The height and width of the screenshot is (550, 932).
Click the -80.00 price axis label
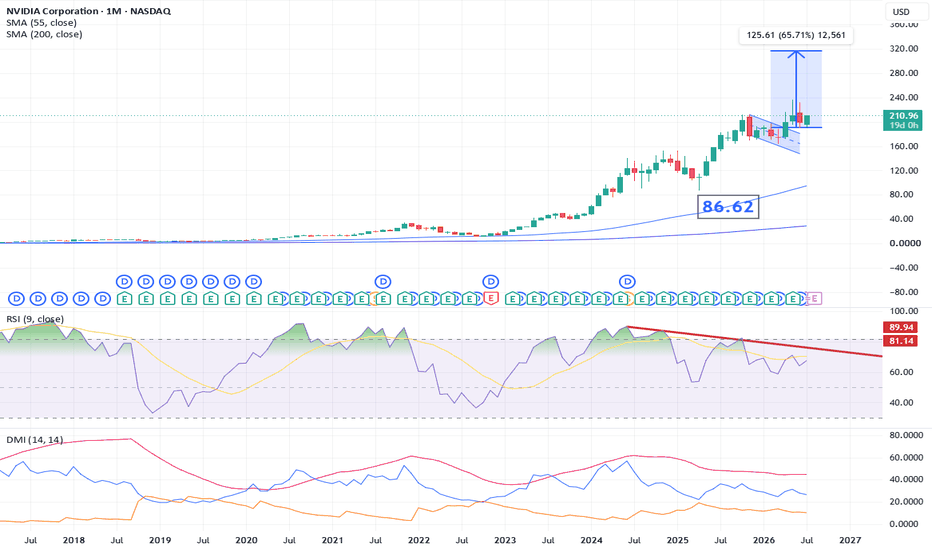point(903,292)
